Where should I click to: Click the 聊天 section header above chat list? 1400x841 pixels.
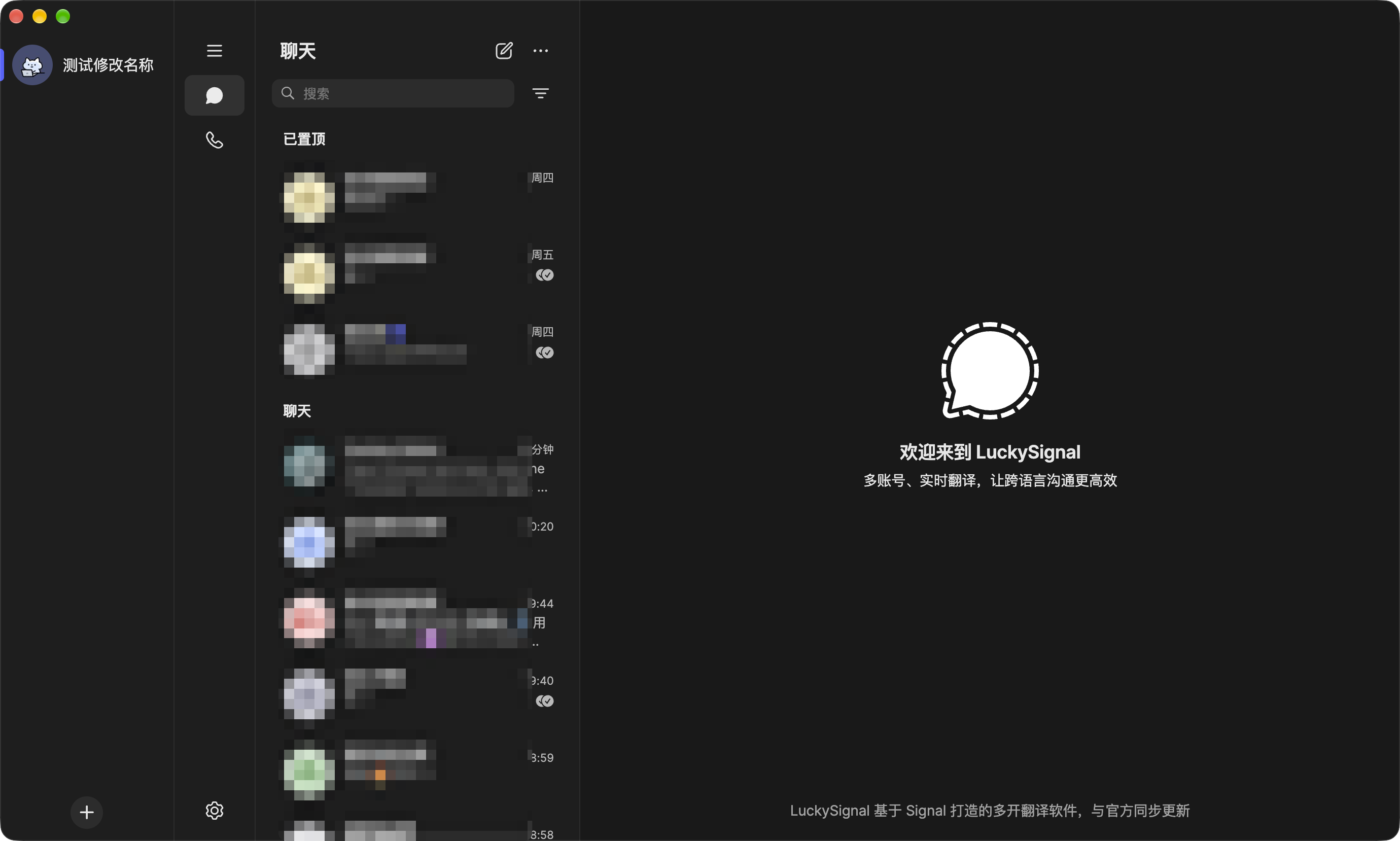point(297,411)
